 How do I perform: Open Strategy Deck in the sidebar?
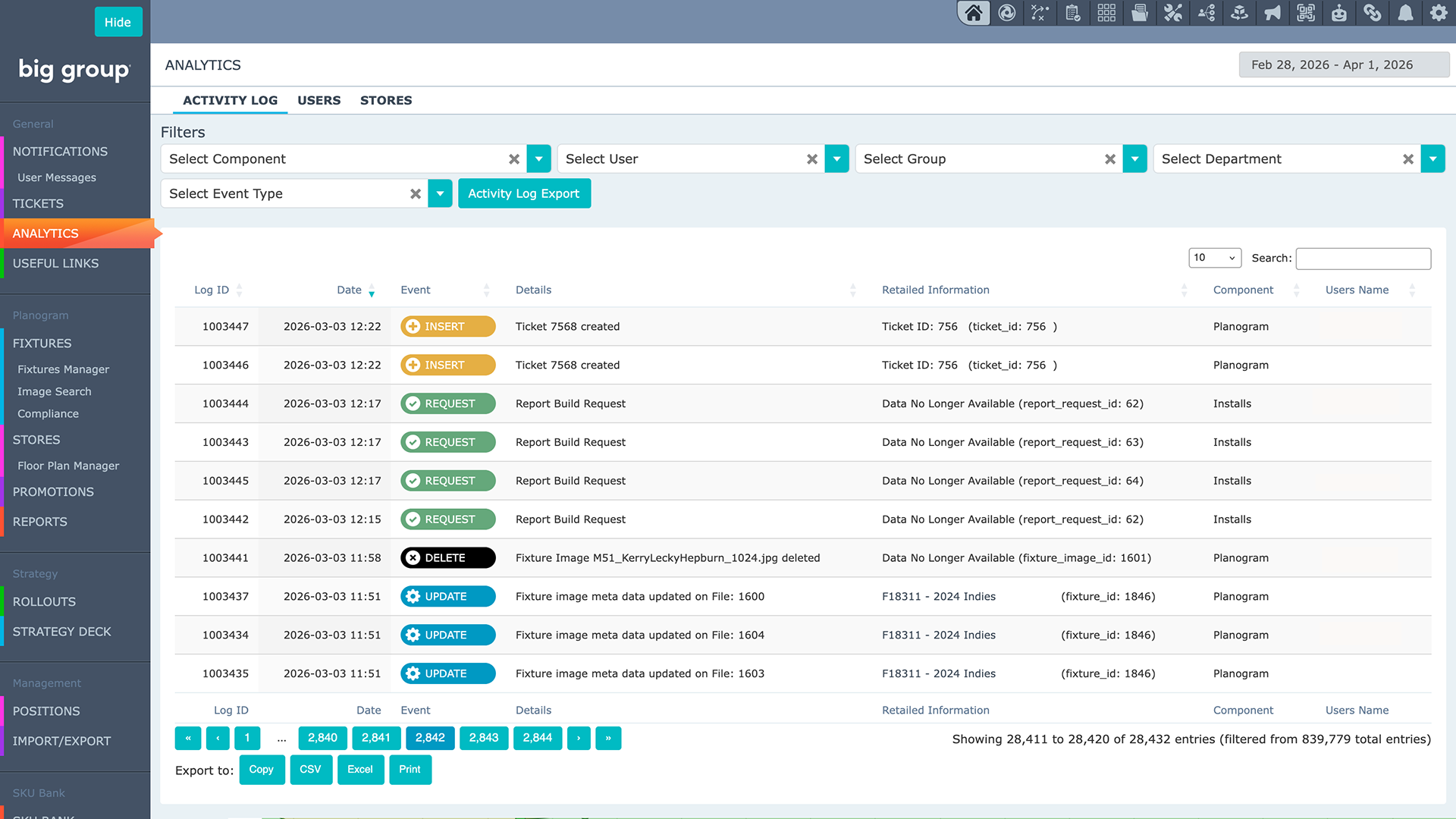point(61,632)
